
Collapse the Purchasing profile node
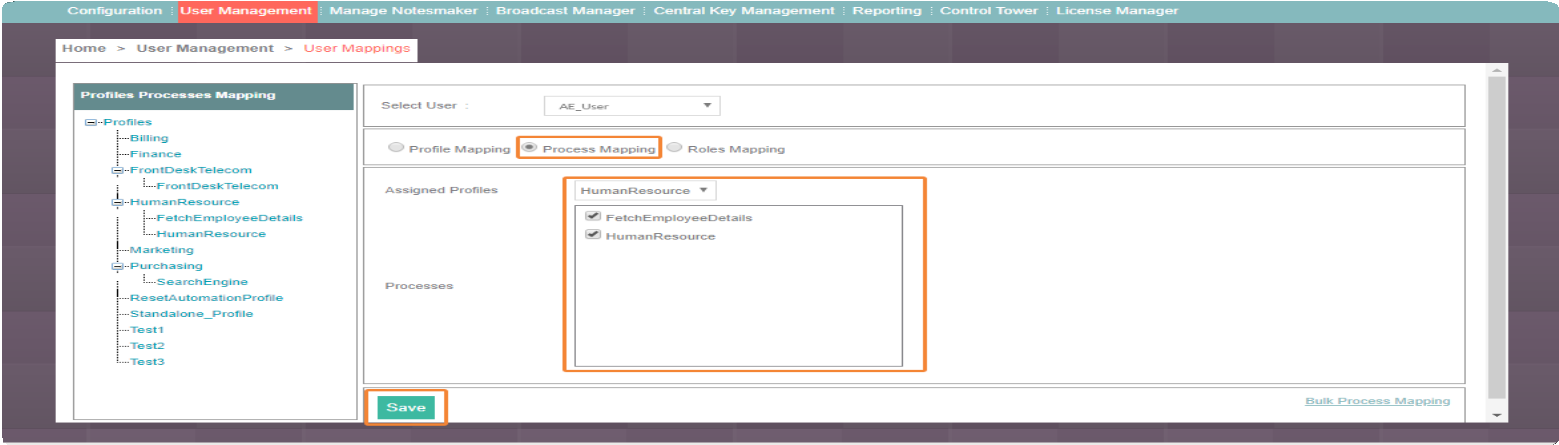tap(117, 266)
